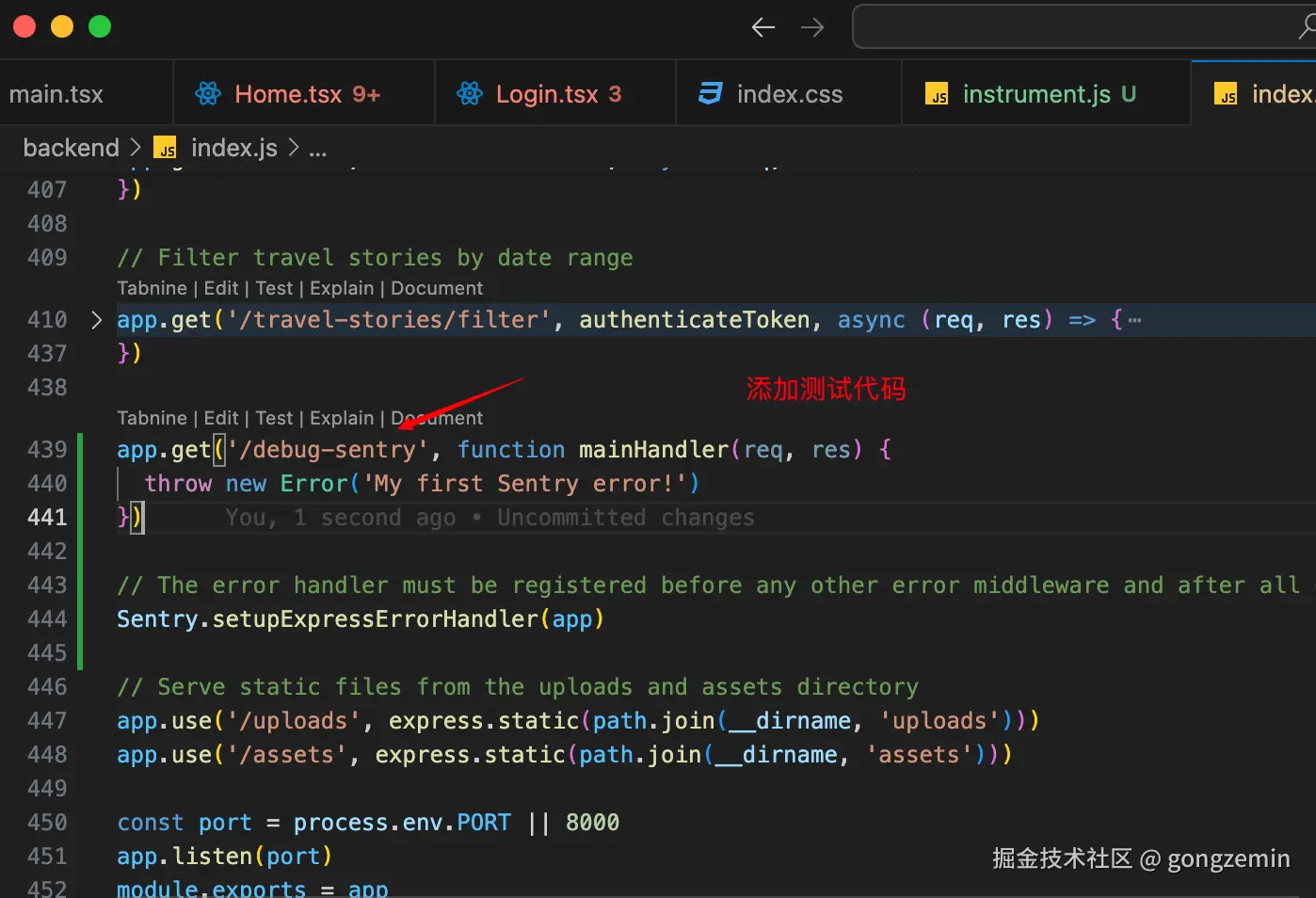The height and width of the screenshot is (898, 1316).
Task: Click line number 441 in gutter
Action: pos(47,518)
